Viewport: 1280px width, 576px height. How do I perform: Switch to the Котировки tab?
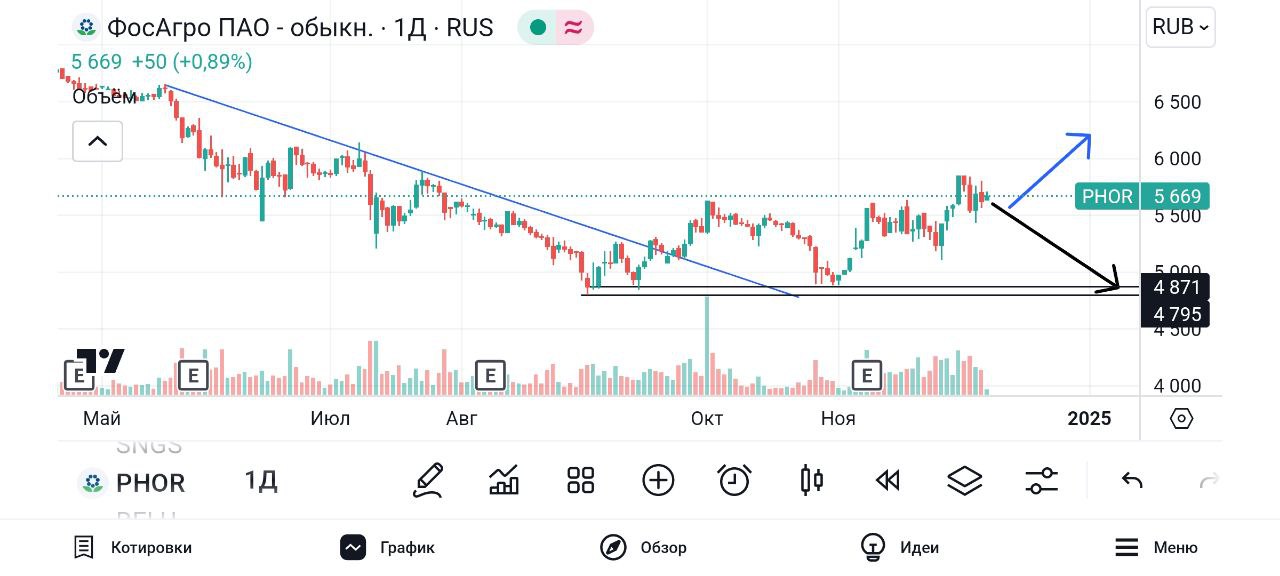(133, 547)
